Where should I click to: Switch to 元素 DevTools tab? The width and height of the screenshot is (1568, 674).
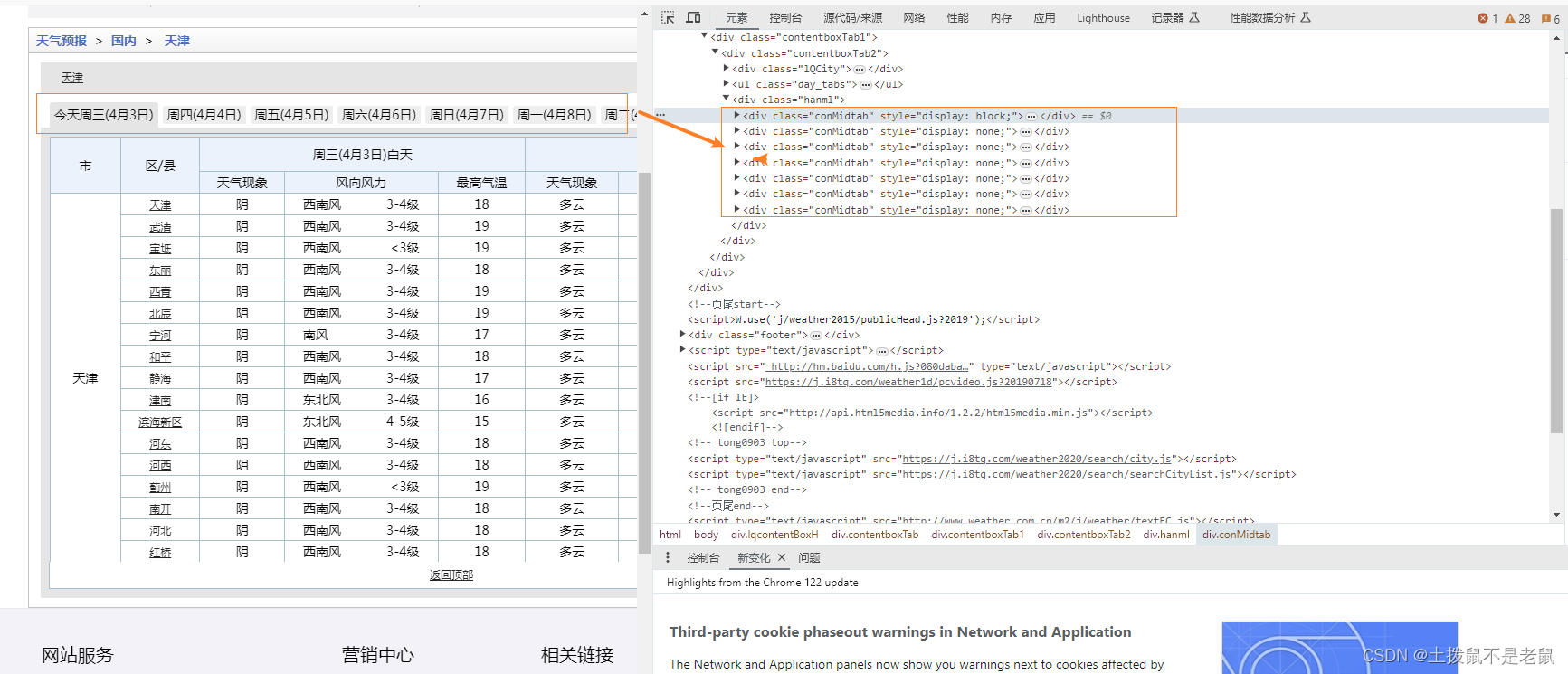click(x=736, y=18)
